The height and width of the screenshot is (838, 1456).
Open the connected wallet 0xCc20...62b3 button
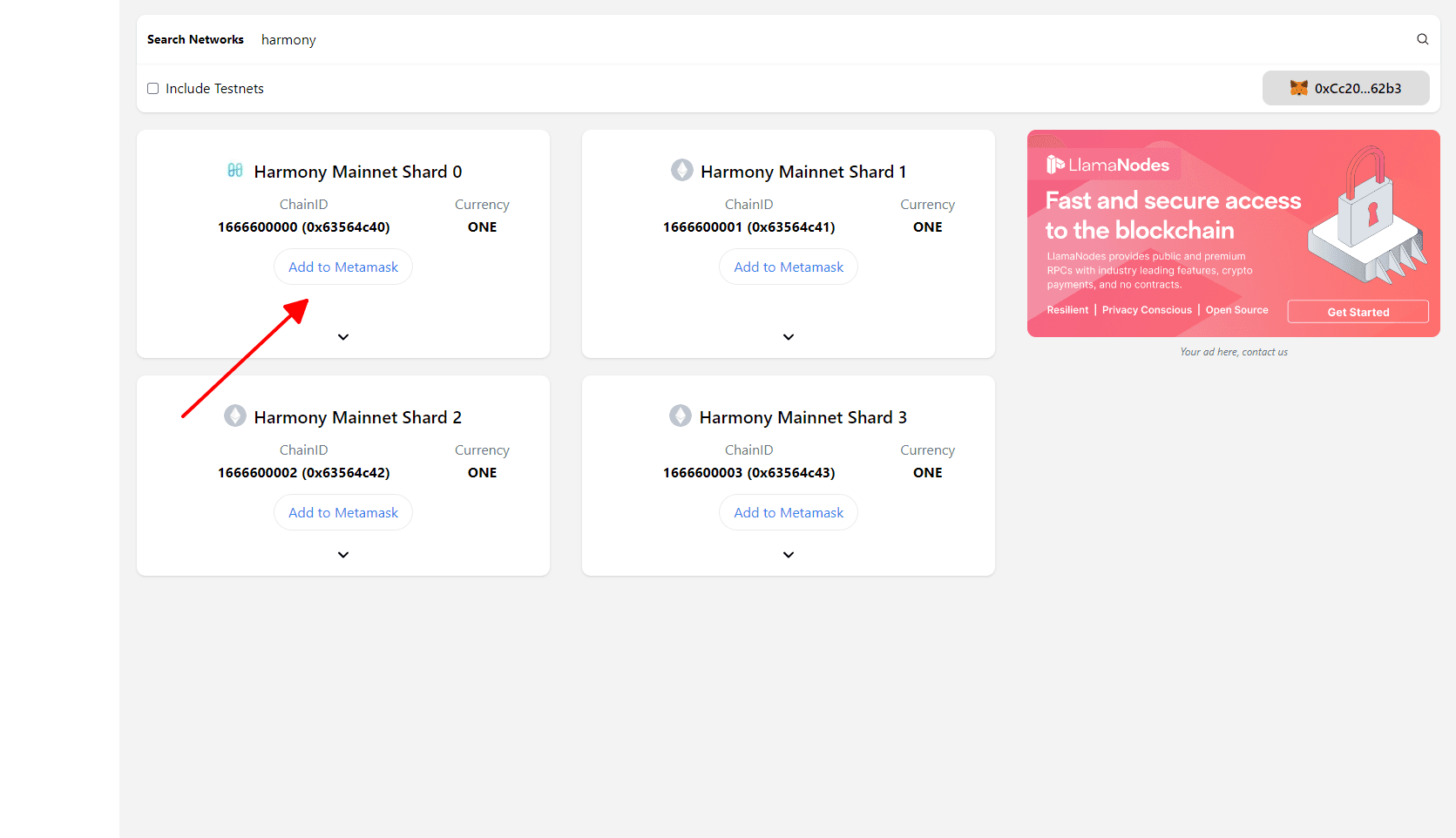pyautogui.click(x=1346, y=88)
